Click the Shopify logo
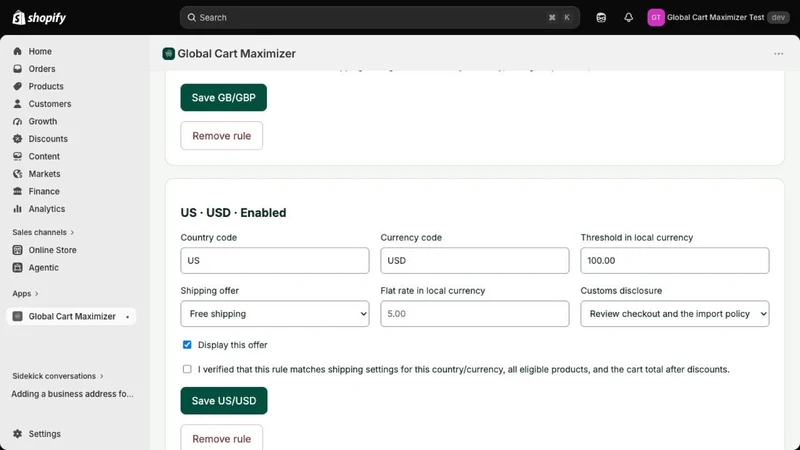This screenshot has width=800, height=450. (x=39, y=18)
